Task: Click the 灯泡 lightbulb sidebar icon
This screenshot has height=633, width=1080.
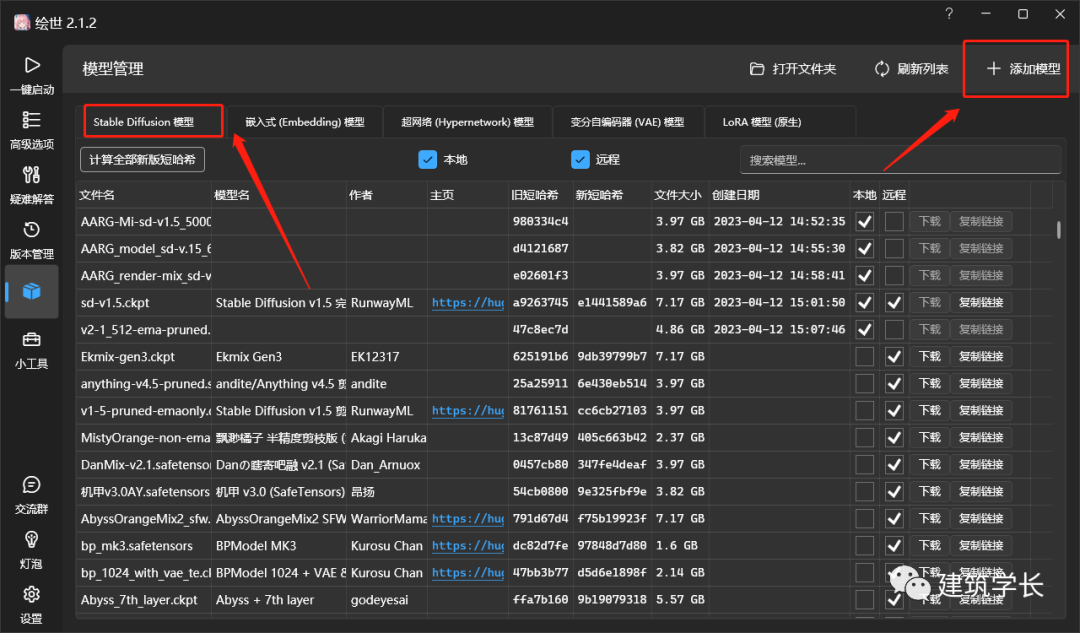Action: click(x=31, y=546)
